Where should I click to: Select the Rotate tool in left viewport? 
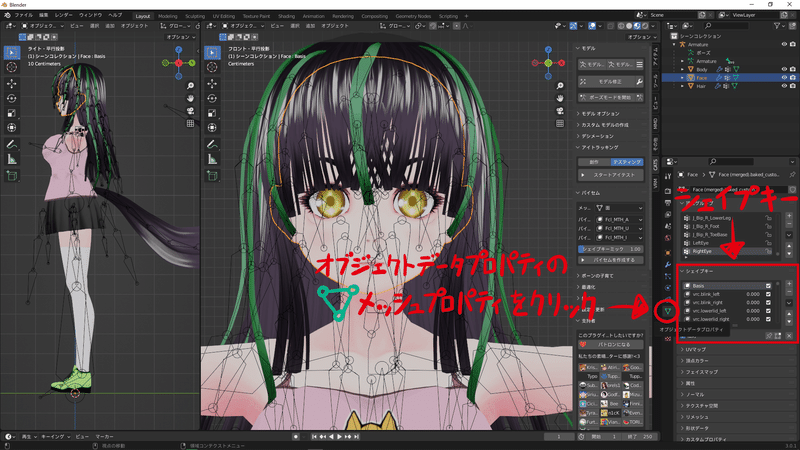click(x=12, y=98)
